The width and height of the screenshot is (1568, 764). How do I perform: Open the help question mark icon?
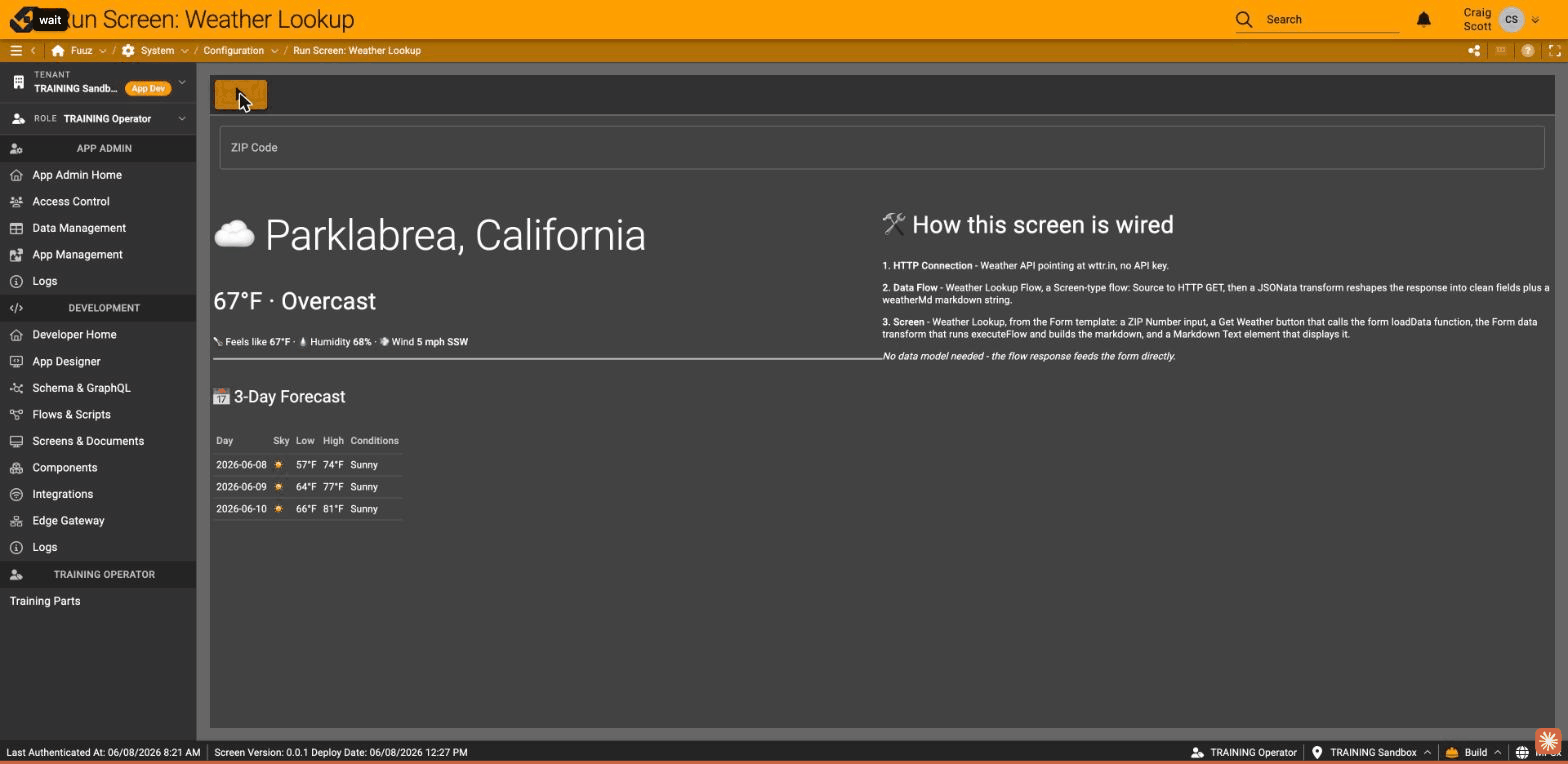coord(1528,50)
